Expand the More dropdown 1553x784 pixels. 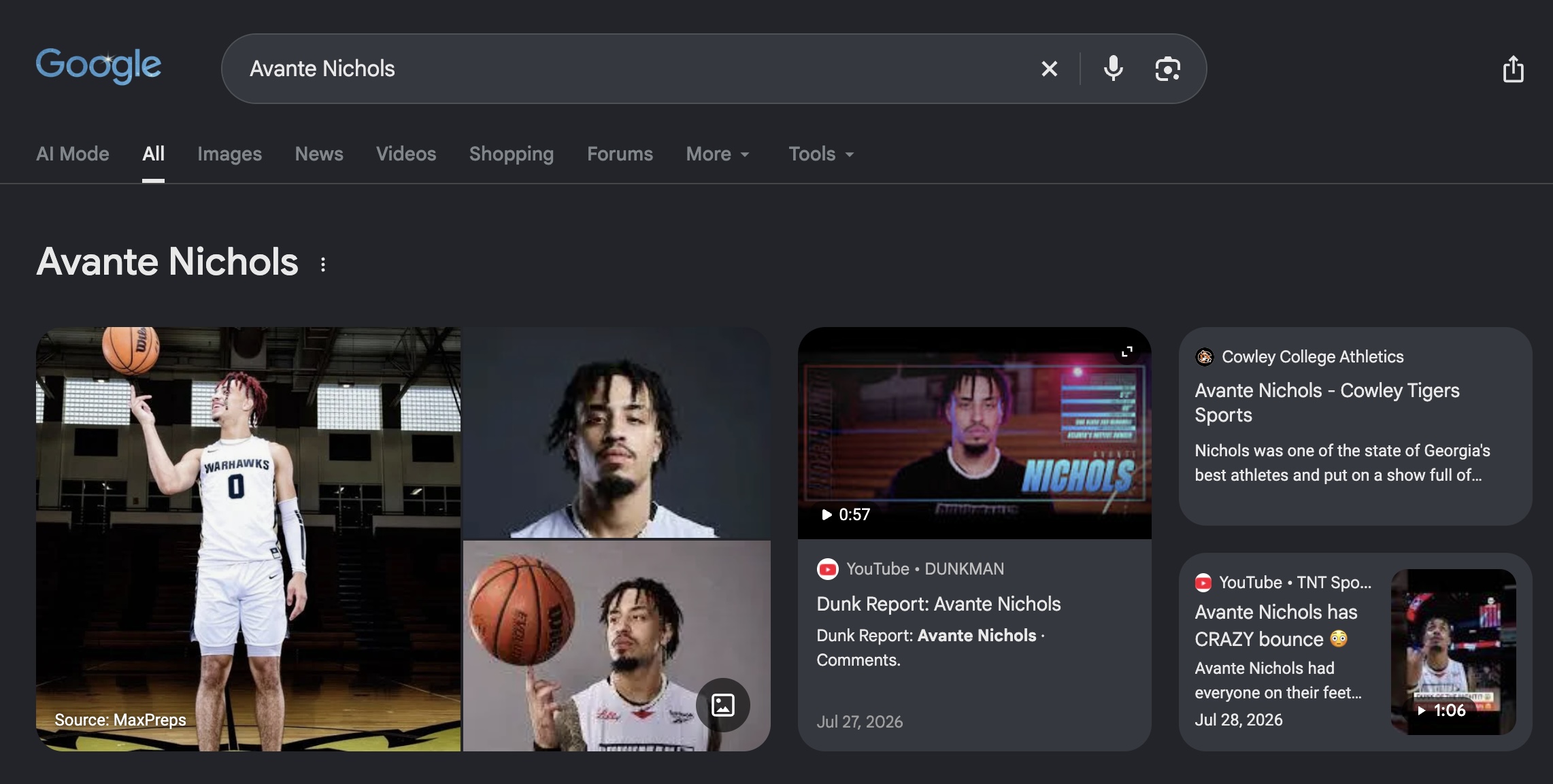(x=718, y=154)
